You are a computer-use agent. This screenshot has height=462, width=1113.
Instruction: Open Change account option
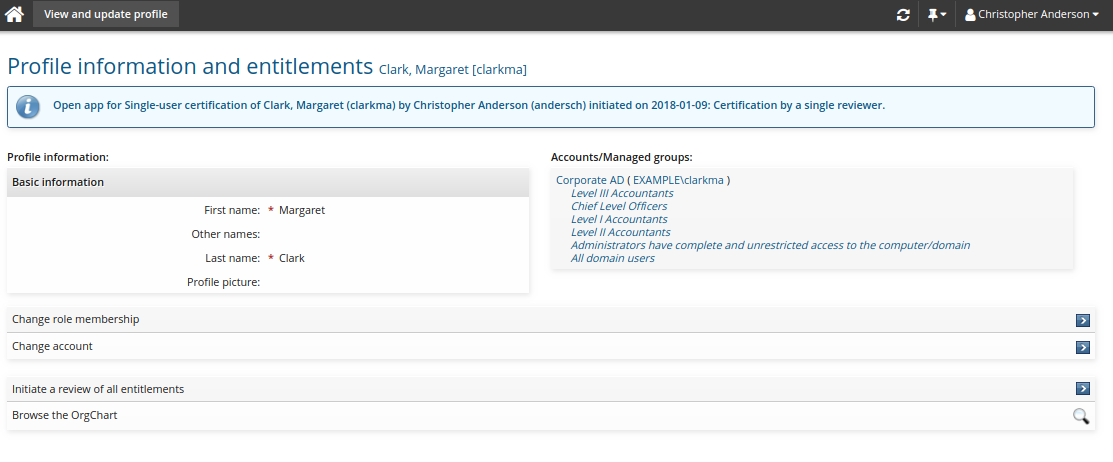(x=52, y=347)
